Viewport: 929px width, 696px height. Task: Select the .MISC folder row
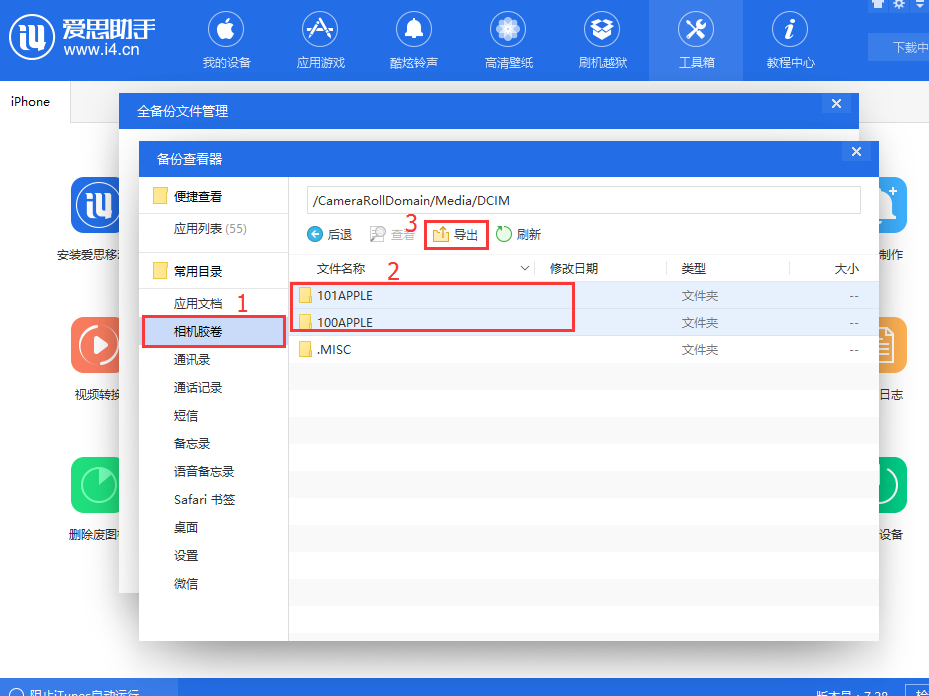tap(584, 349)
